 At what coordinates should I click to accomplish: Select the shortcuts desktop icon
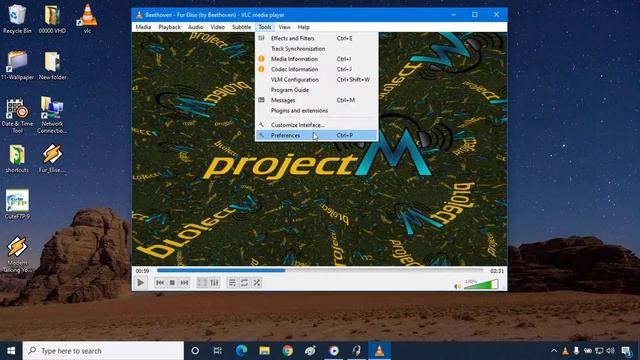tap(17, 158)
